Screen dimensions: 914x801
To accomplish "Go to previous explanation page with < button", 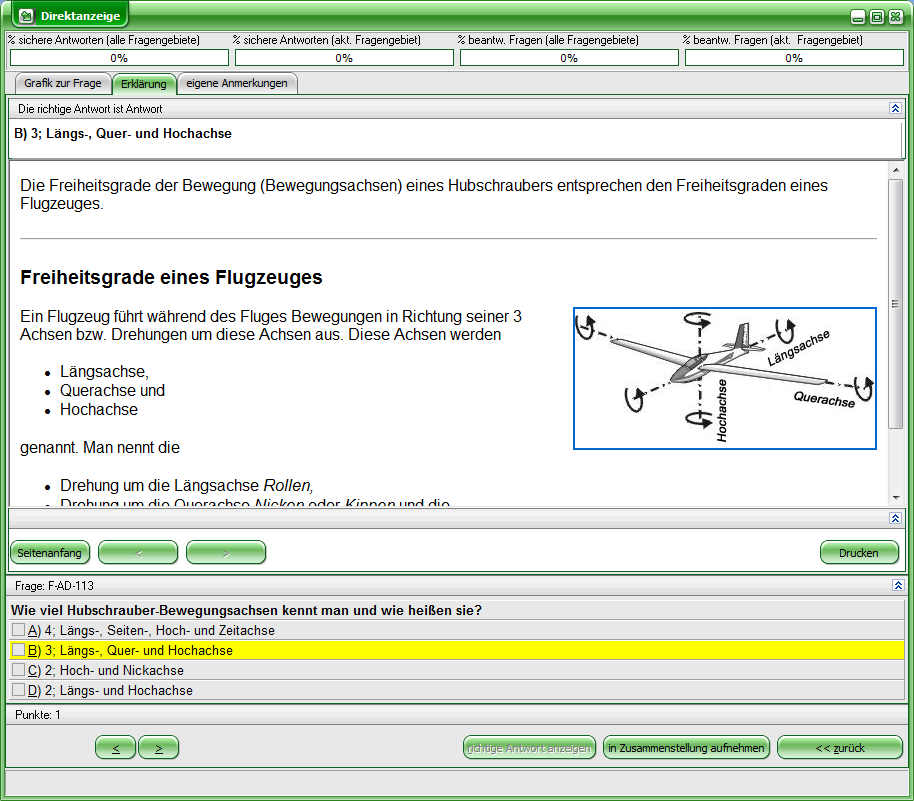I will [138, 553].
